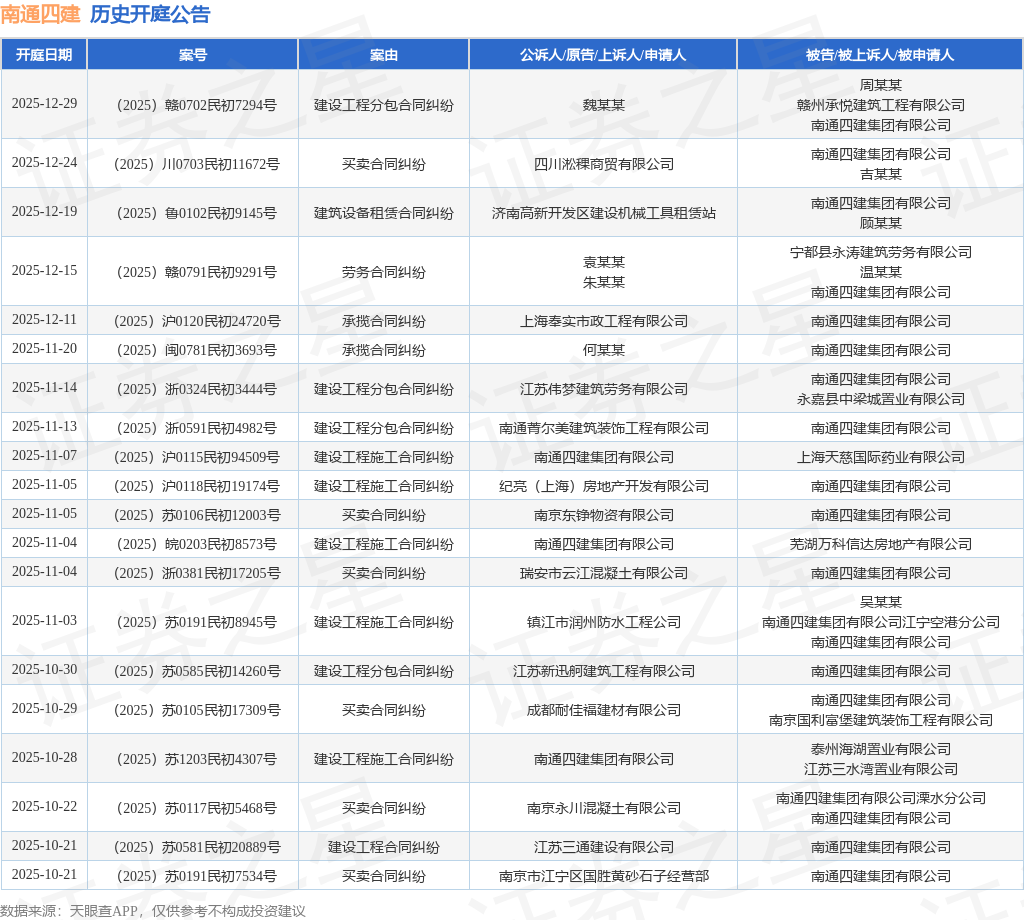Viewport: 1024px width, 920px height.
Task: Click plaintiff 朱某某
Action: click(603, 282)
